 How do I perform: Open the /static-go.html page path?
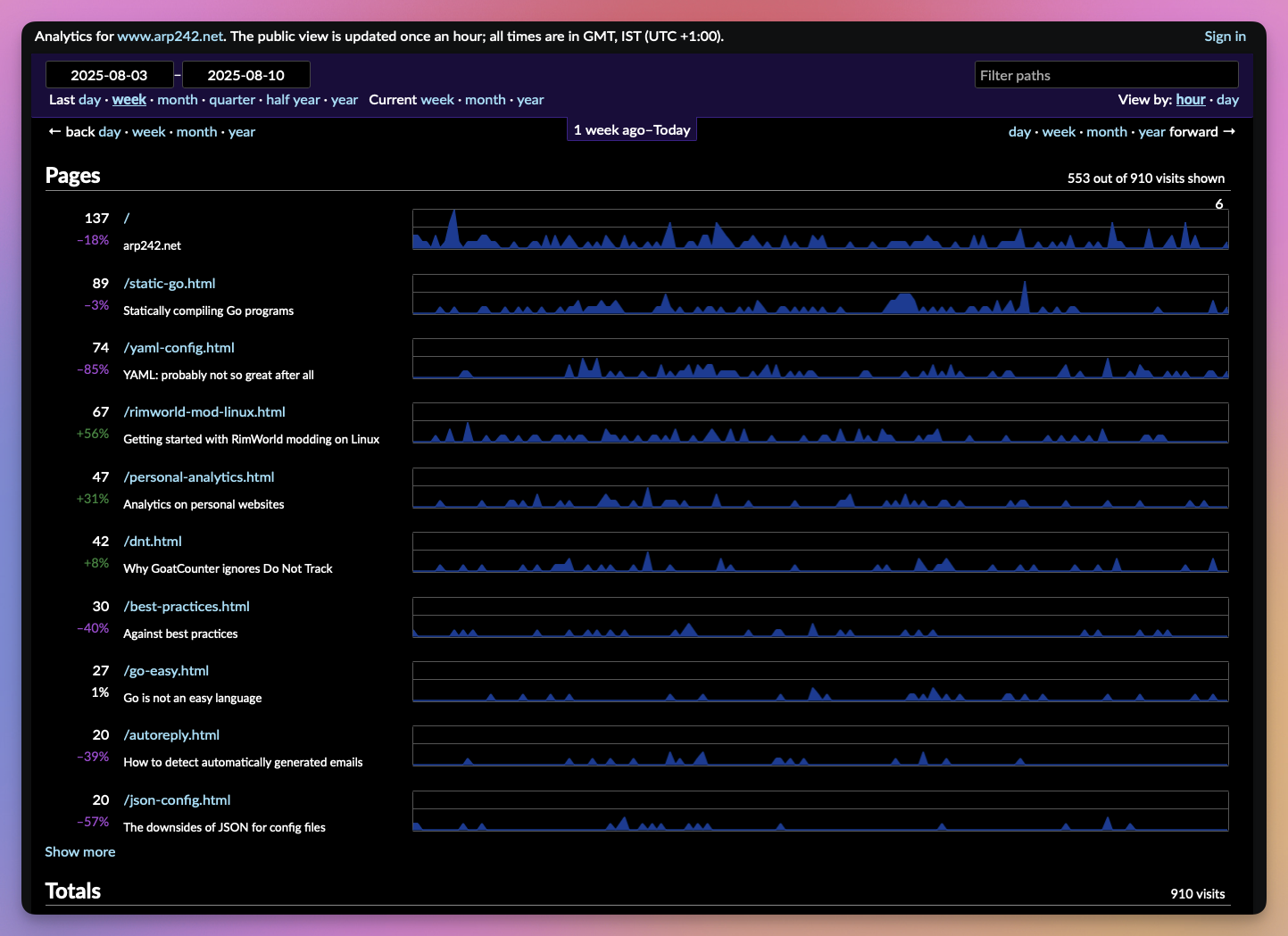tap(170, 284)
